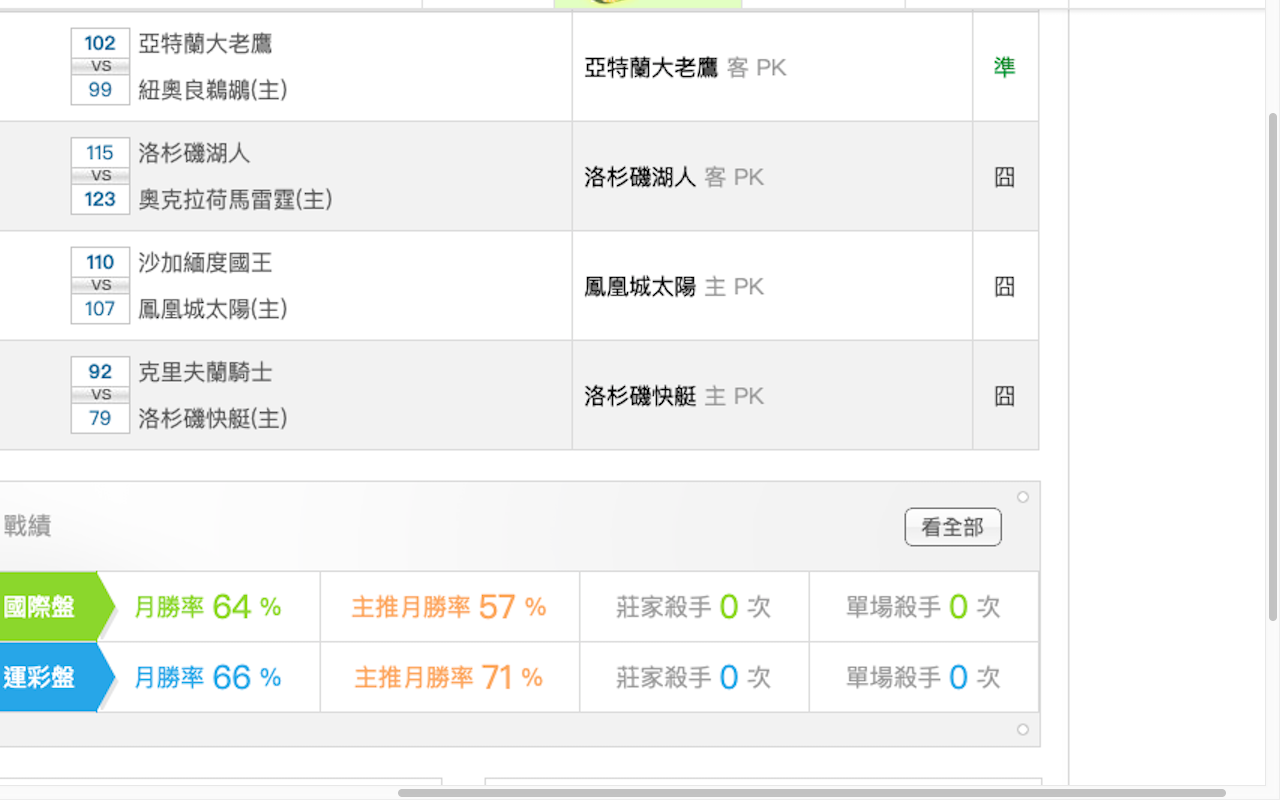Open team 洛杉磯湖人 in the matchup column
The height and width of the screenshot is (800, 1280).
point(194,153)
